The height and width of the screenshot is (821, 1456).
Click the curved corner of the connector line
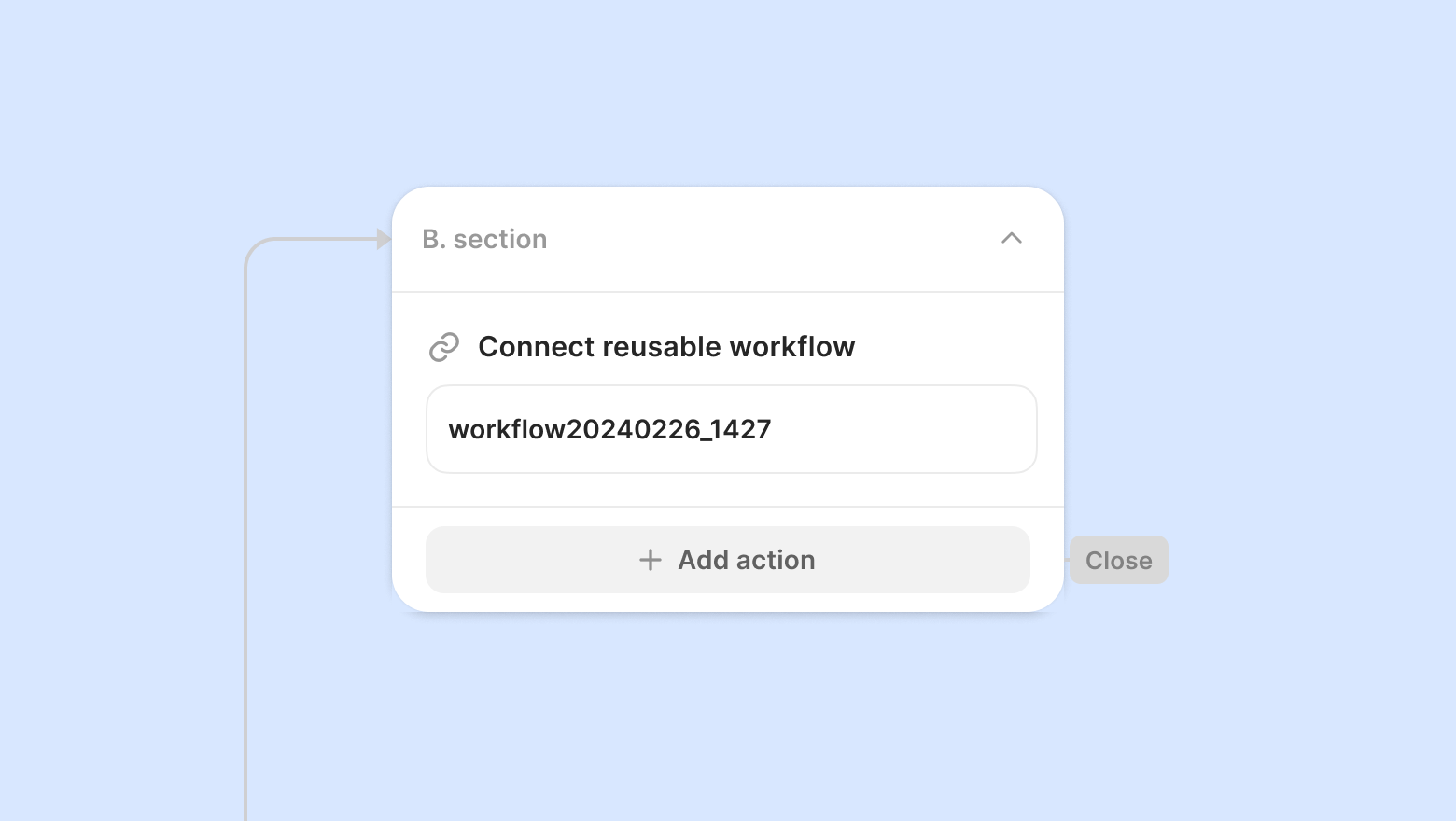[x=254, y=248]
